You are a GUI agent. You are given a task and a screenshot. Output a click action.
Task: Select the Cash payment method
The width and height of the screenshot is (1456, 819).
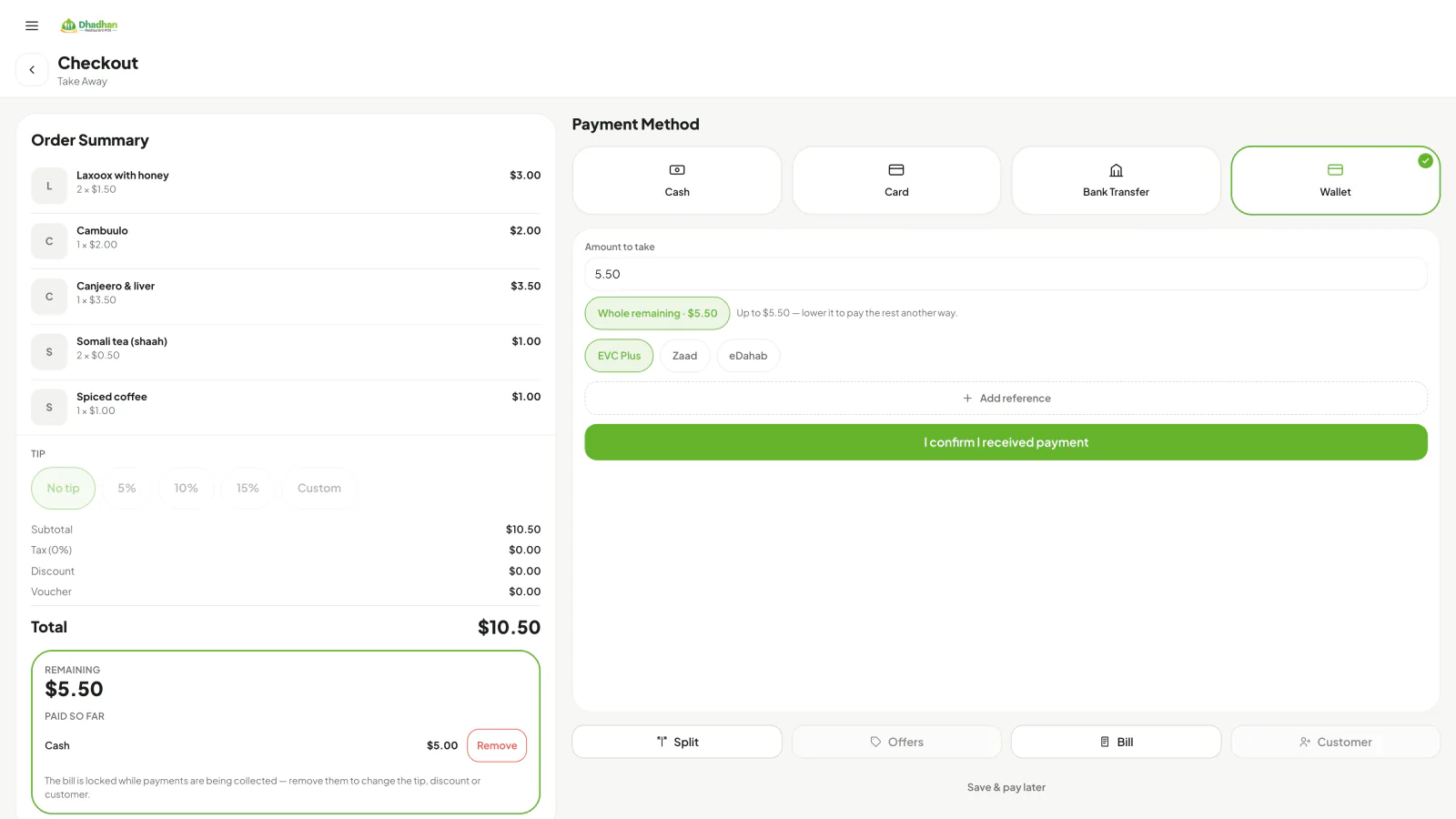(x=677, y=180)
